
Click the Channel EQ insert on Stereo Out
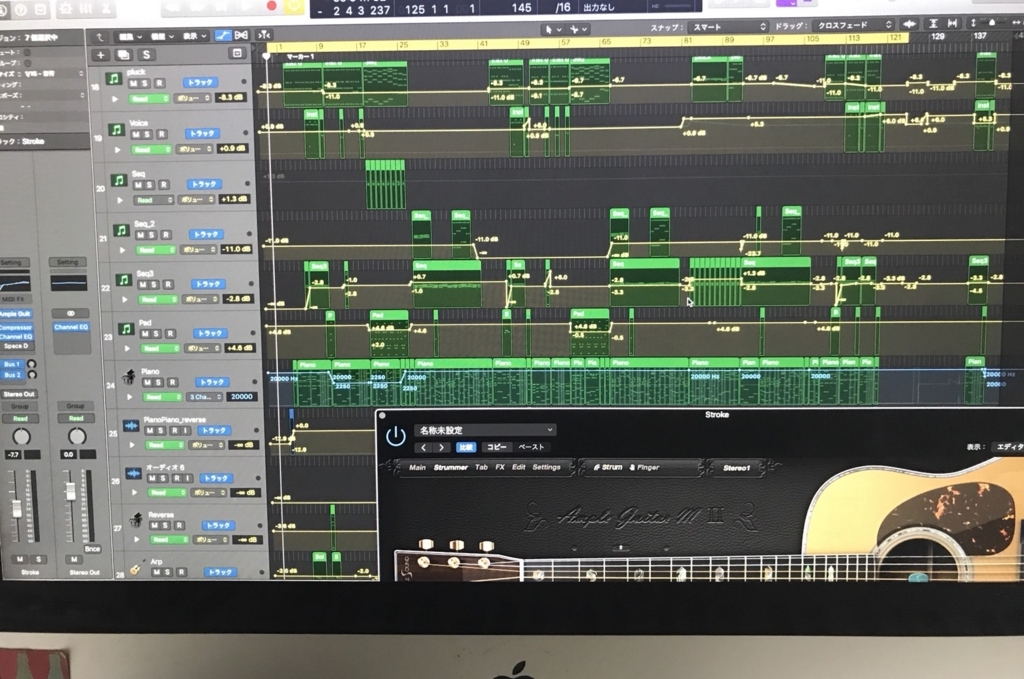pyautogui.click(x=71, y=327)
